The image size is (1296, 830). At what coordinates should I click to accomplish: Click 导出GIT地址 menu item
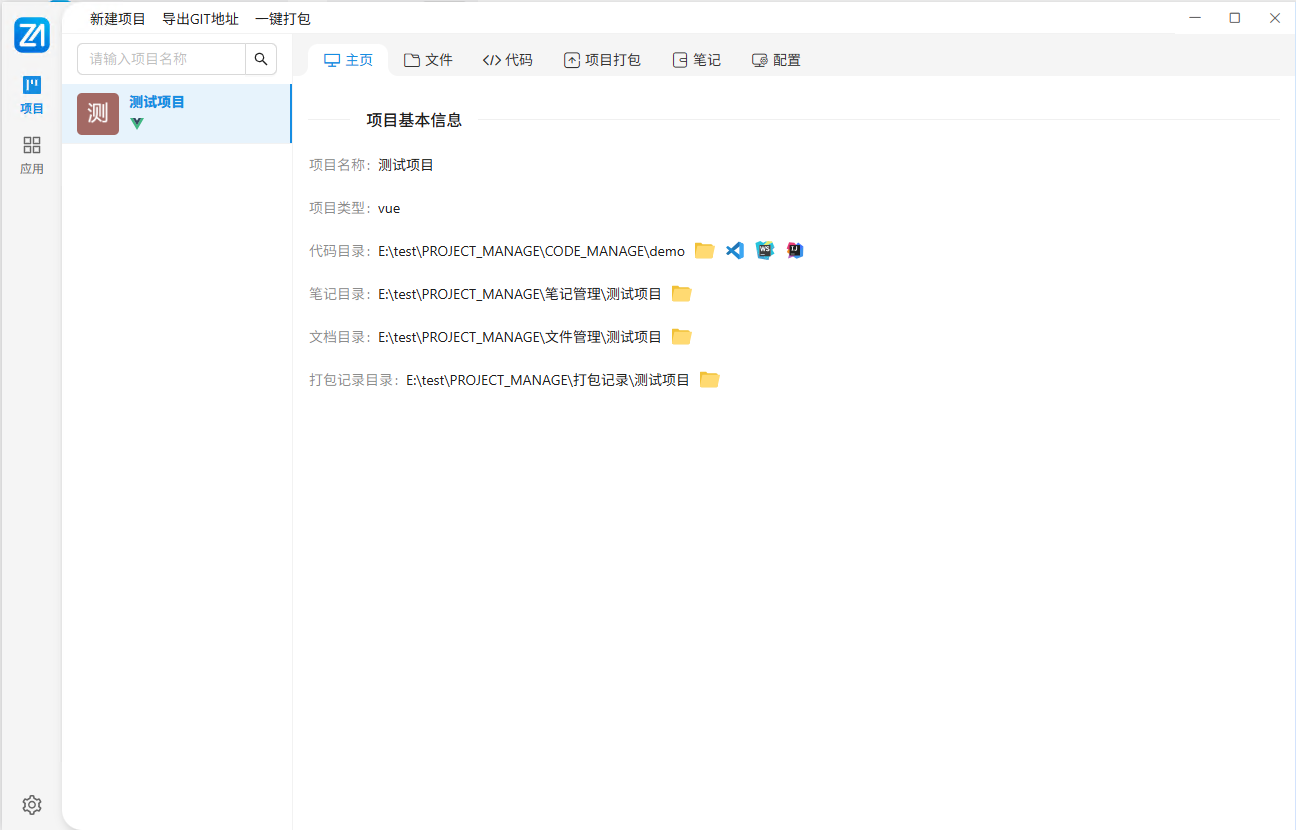click(x=200, y=18)
